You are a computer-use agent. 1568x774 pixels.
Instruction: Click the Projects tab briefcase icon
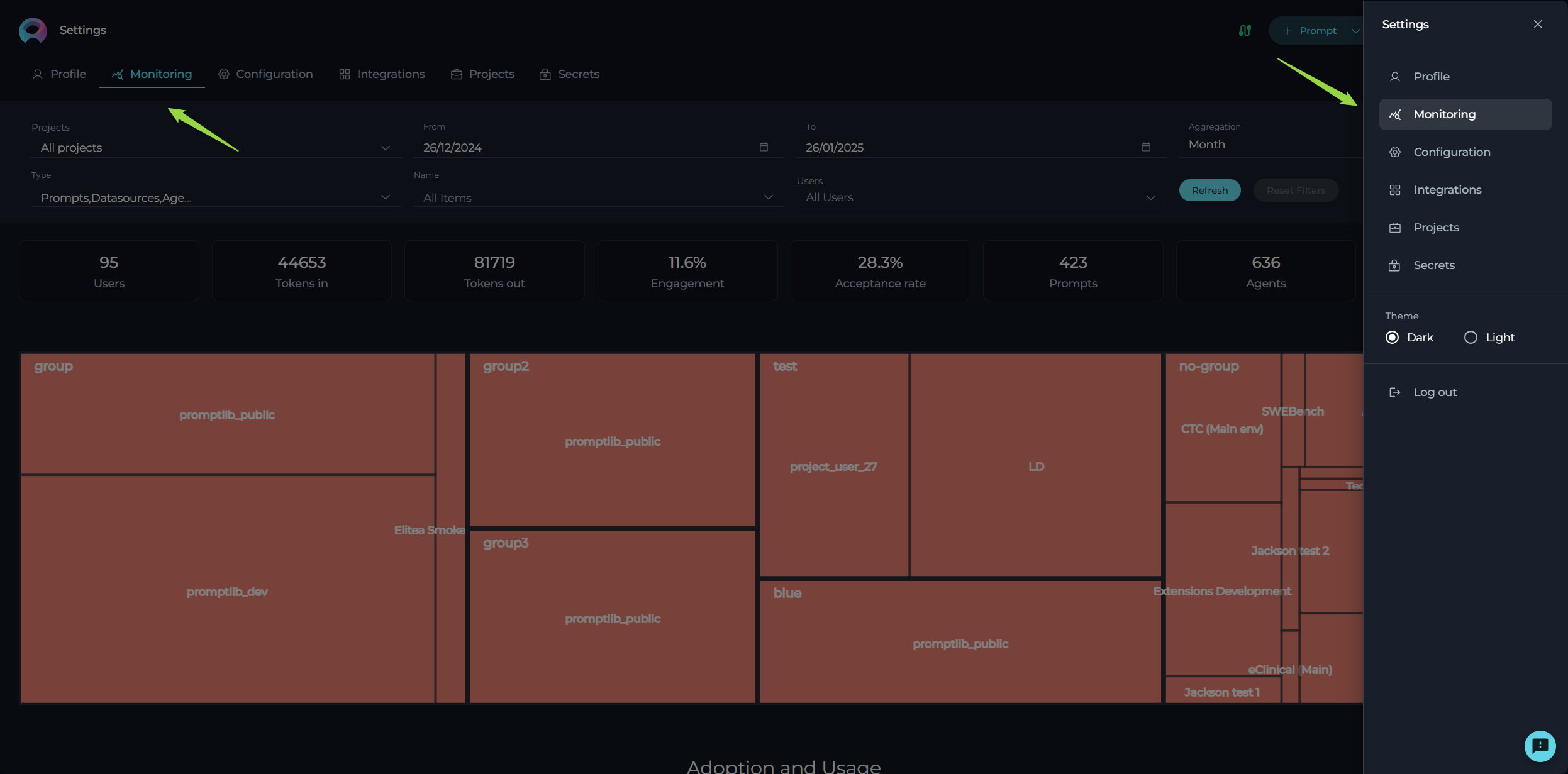[457, 74]
